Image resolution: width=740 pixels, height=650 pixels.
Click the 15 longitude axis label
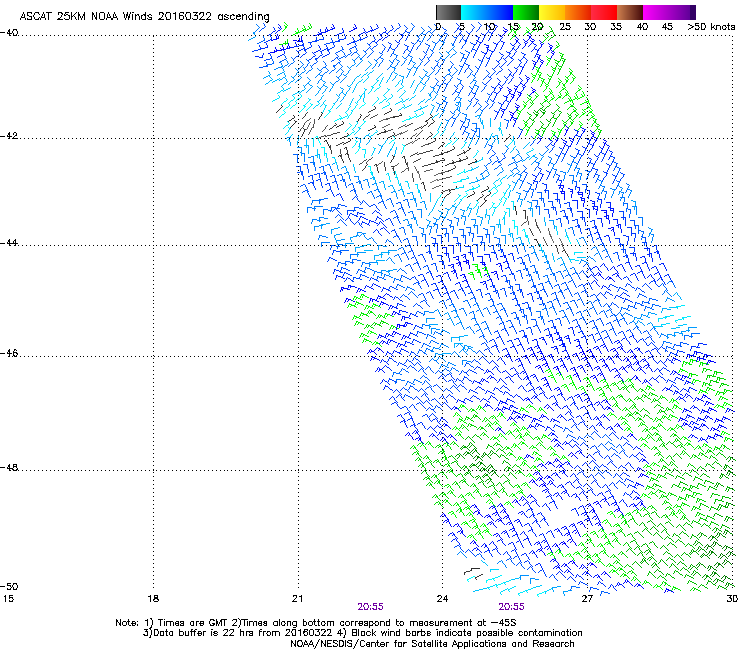(8, 599)
